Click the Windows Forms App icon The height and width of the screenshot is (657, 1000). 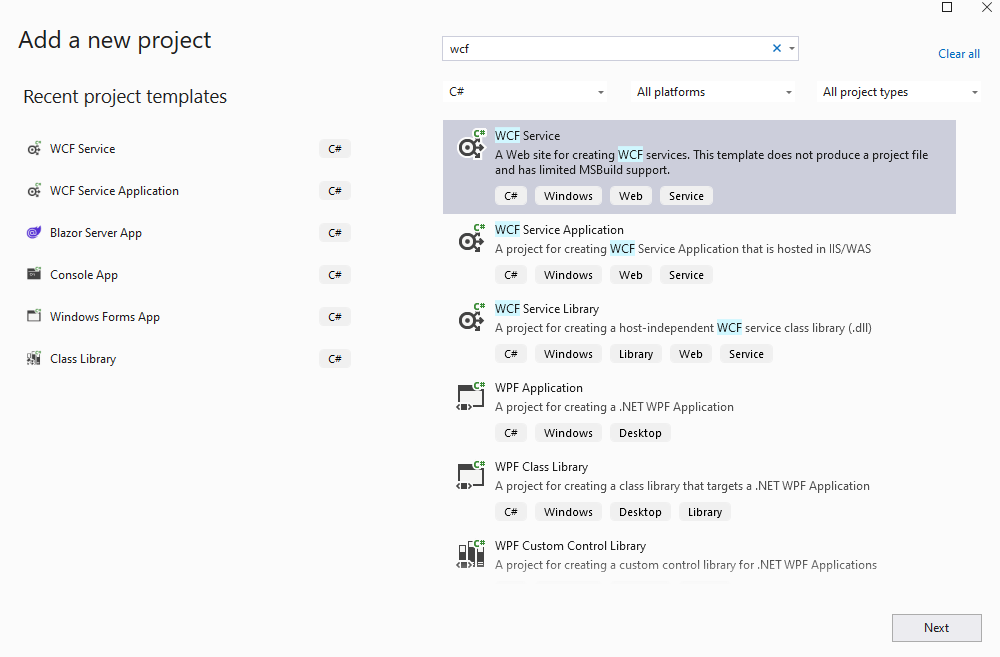pos(34,316)
